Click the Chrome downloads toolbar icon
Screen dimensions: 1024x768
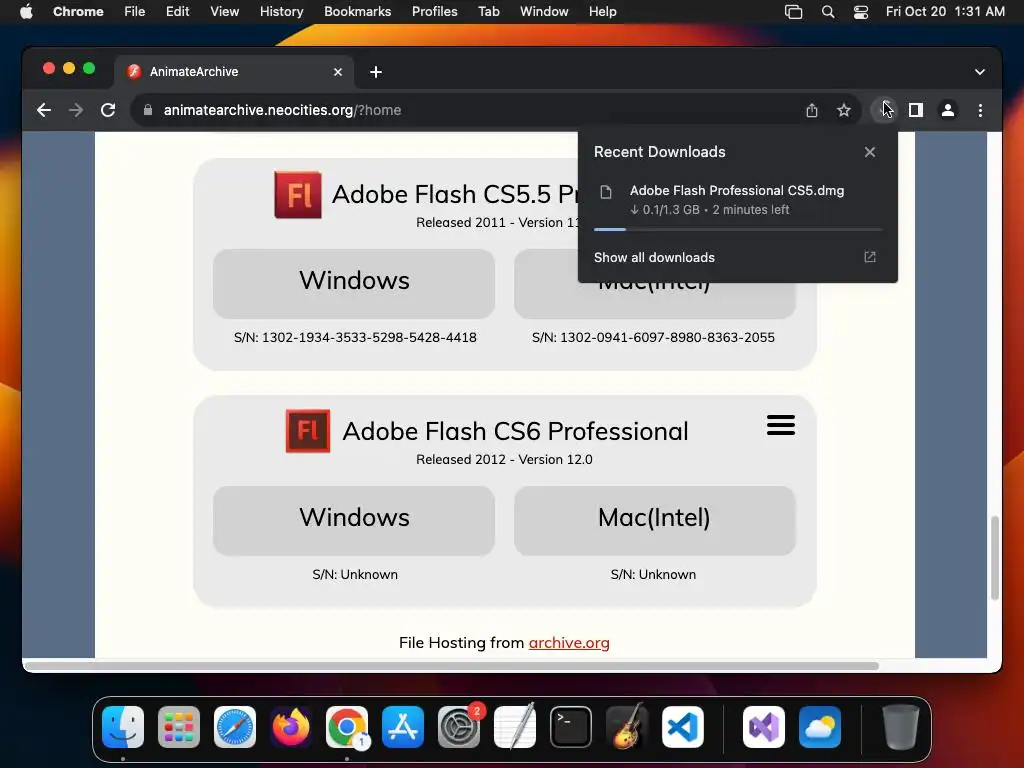point(884,110)
